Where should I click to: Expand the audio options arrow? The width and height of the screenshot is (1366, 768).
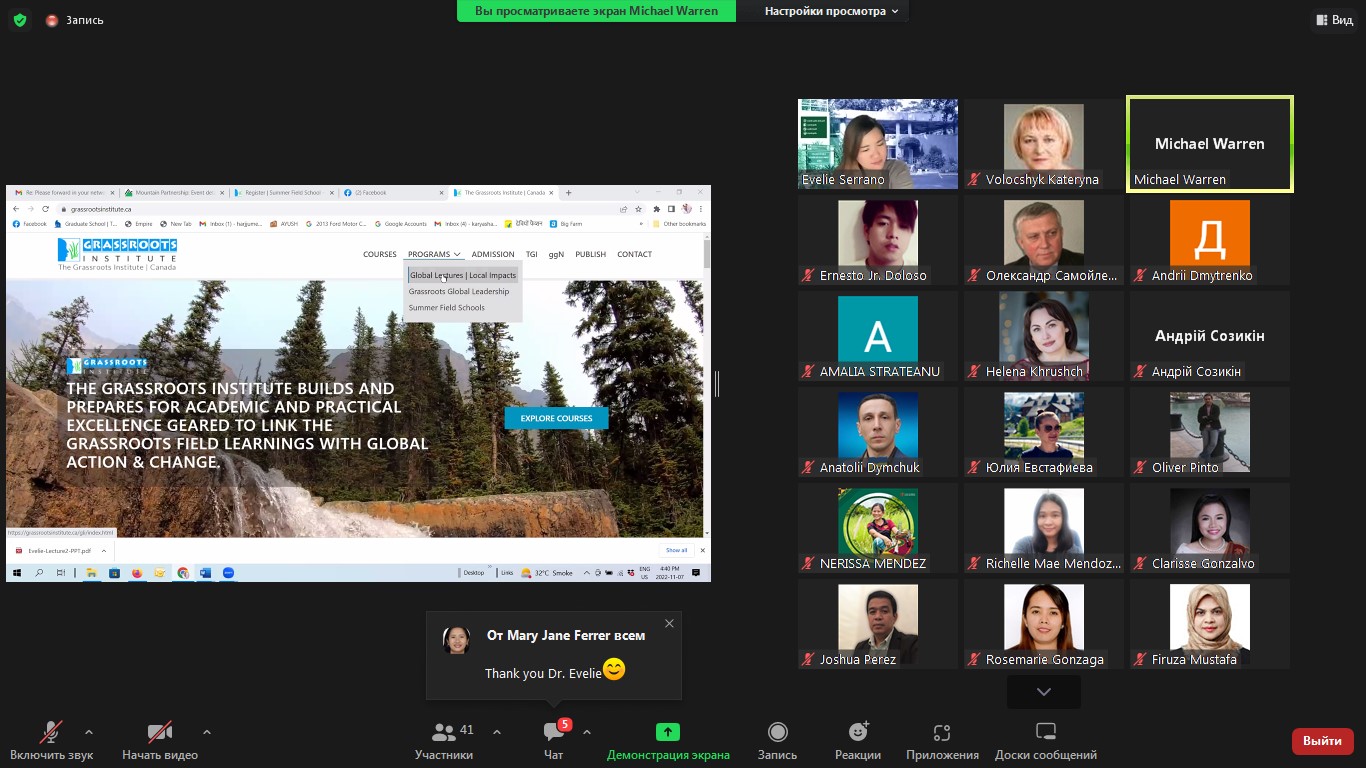(x=89, y=732)
